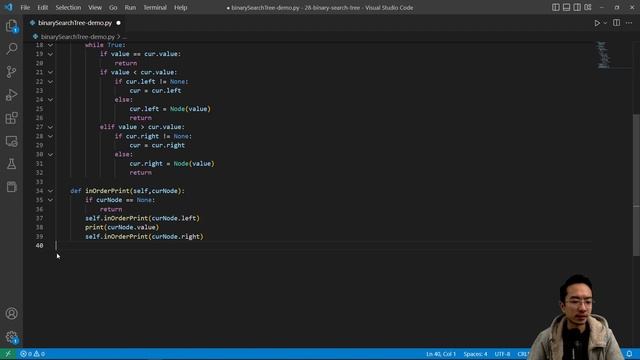Viewport: 640px width, 360px height.
Task: Collapse the fold arrow on line 28
Action: coord(50,136)
